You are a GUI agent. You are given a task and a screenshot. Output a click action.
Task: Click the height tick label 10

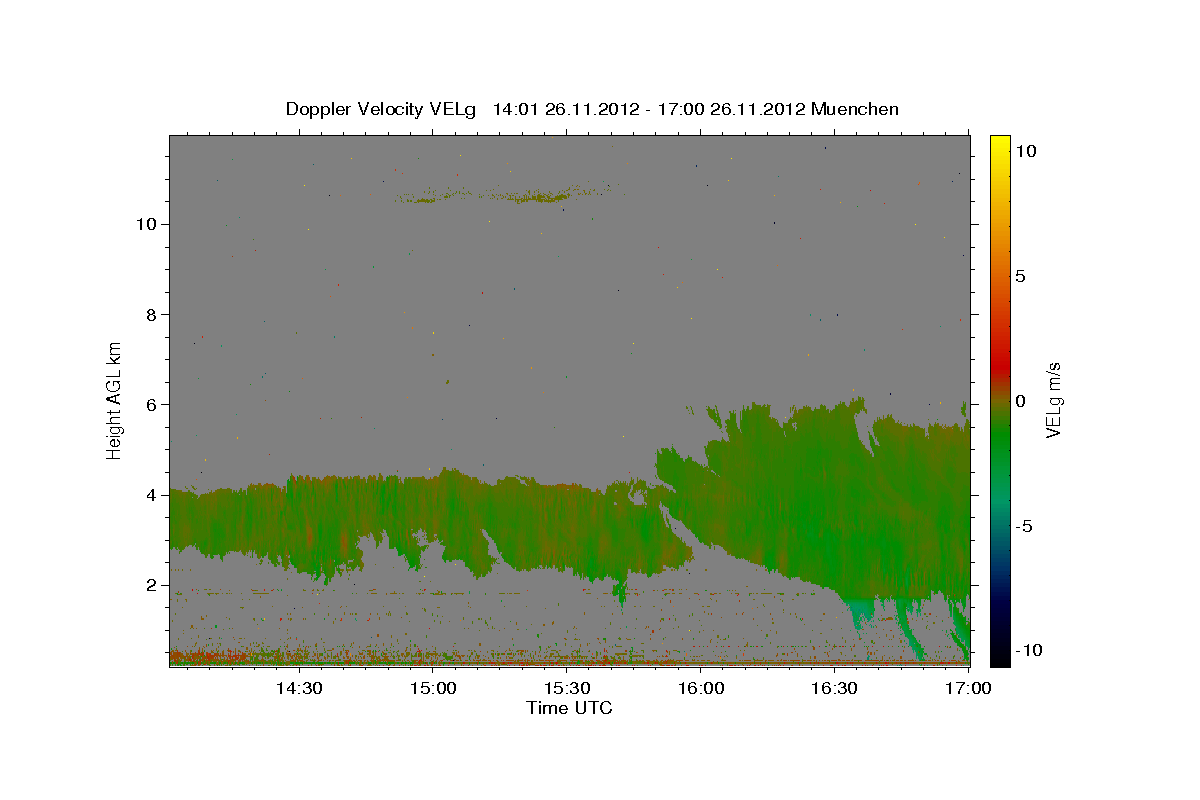pos(144,224)
